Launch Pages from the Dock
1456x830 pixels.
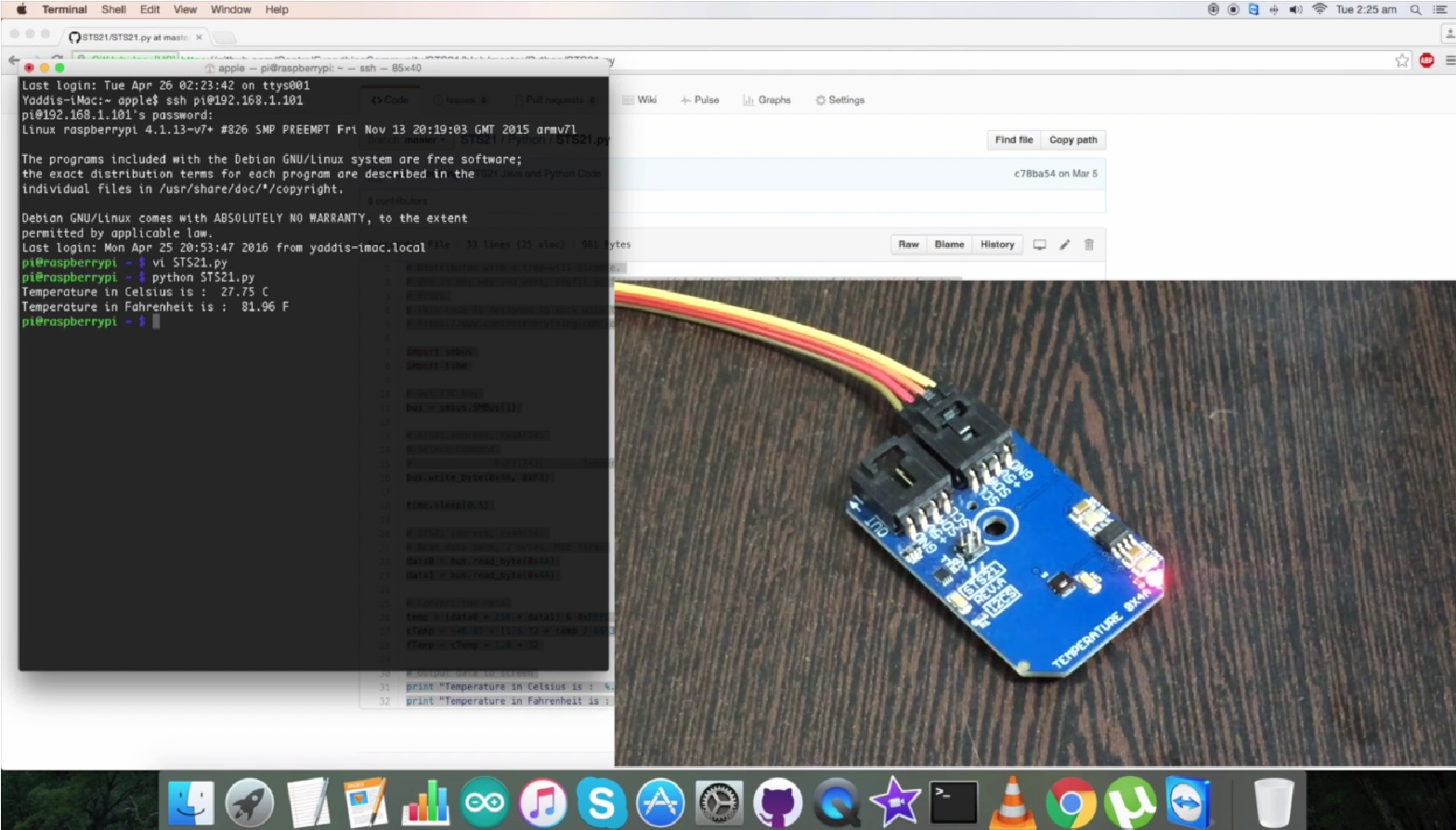[x=366, y=803]
